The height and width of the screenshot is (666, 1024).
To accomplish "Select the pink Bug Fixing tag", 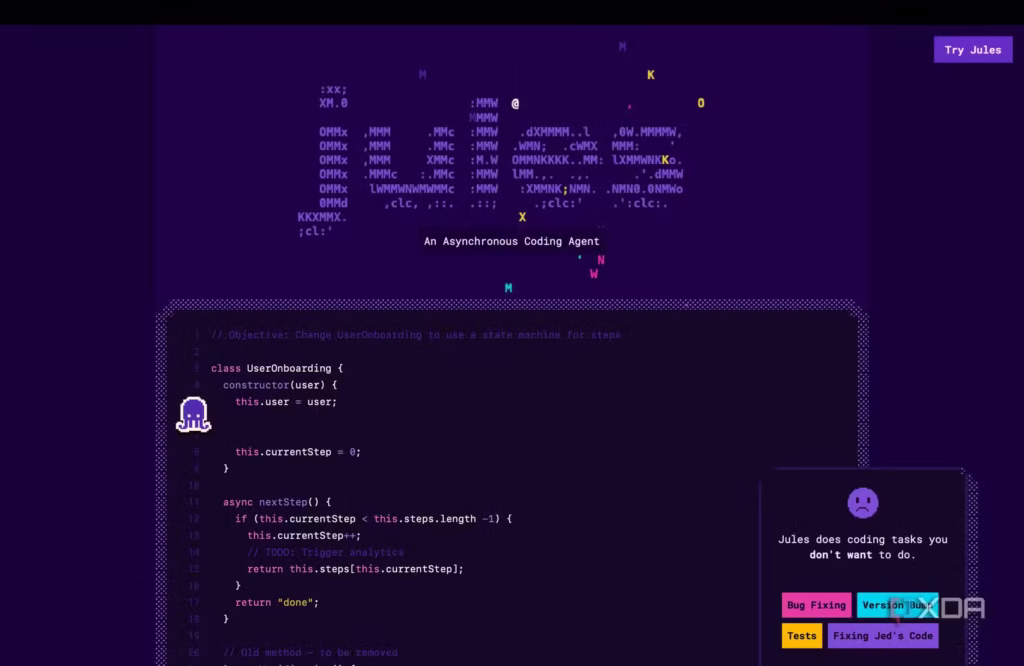I will point(816,605).
